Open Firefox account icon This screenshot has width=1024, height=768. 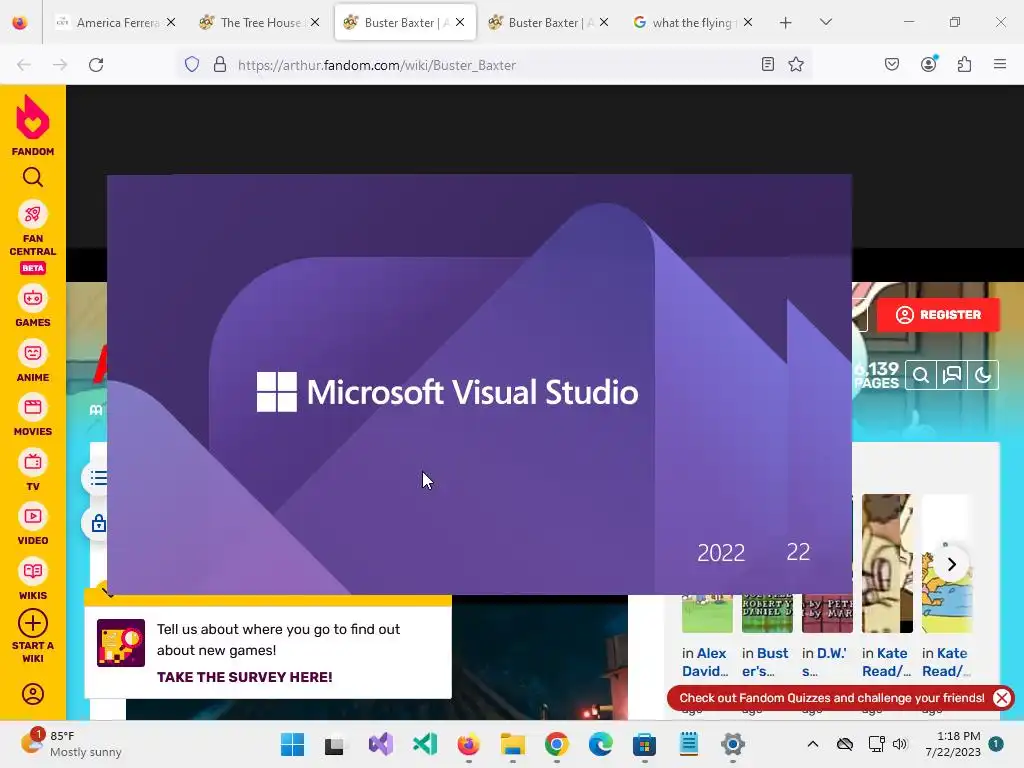[929, 64]
